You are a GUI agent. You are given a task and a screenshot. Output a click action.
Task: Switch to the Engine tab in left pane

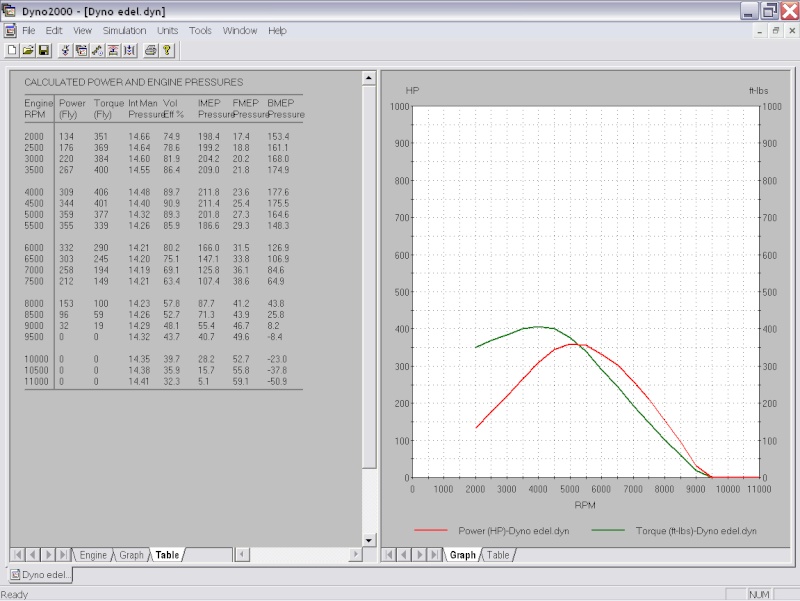(93, 555)
